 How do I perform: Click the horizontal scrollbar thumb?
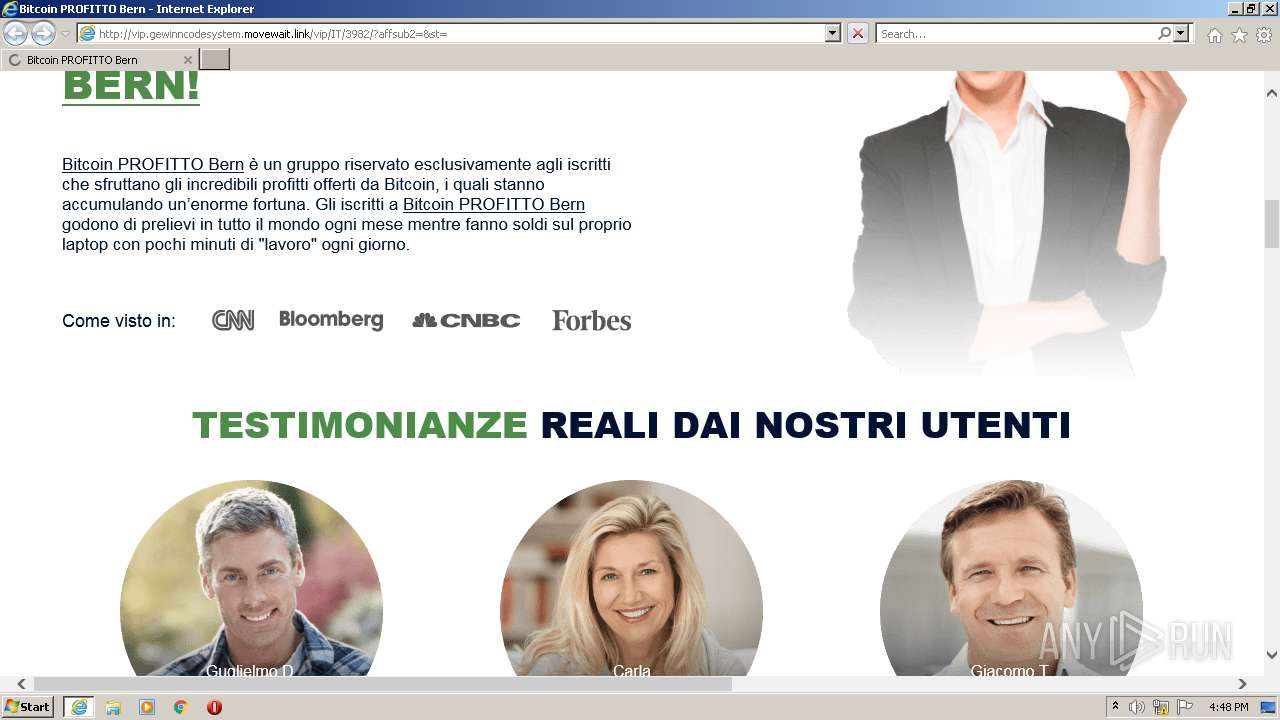(x=382, y=684)
